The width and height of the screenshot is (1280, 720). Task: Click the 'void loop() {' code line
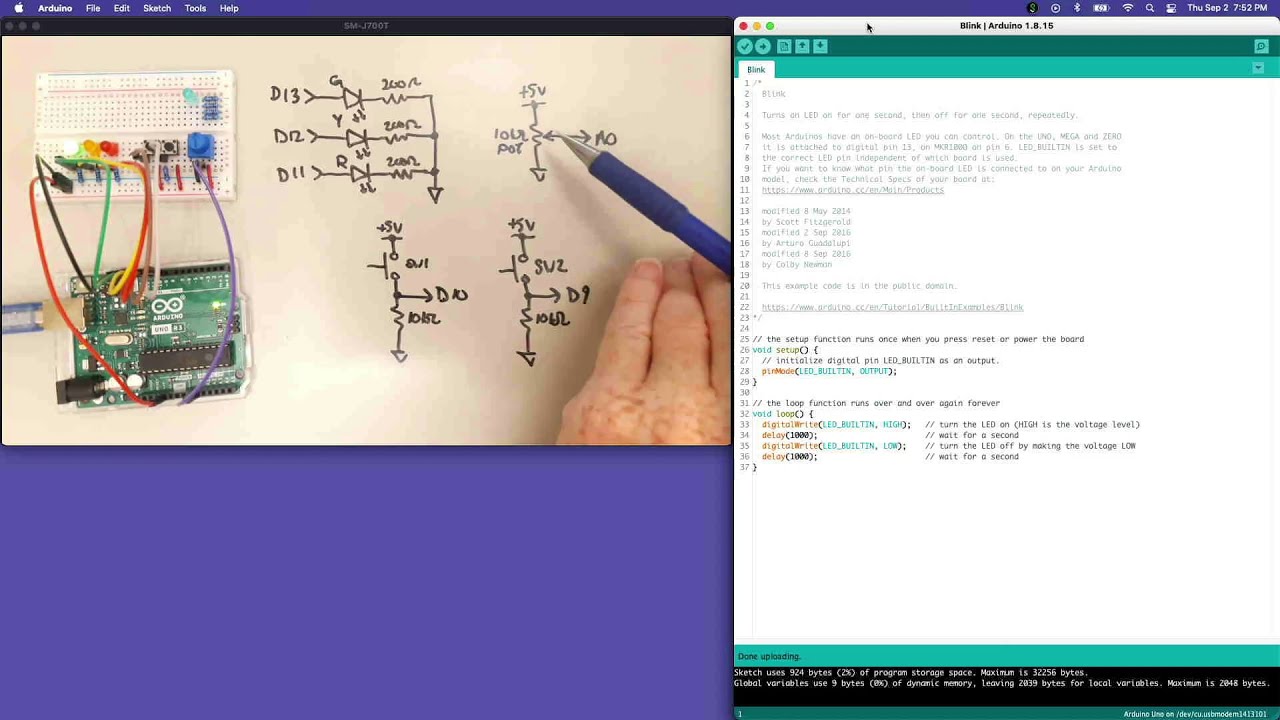point(782,414)
